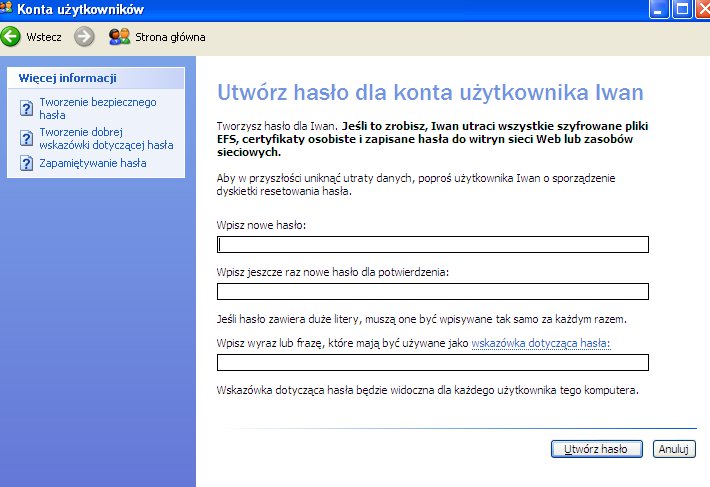Viewport: 710px width, 487px height.
Task: Click the Strona główna users icon
Action: point(119,37)
